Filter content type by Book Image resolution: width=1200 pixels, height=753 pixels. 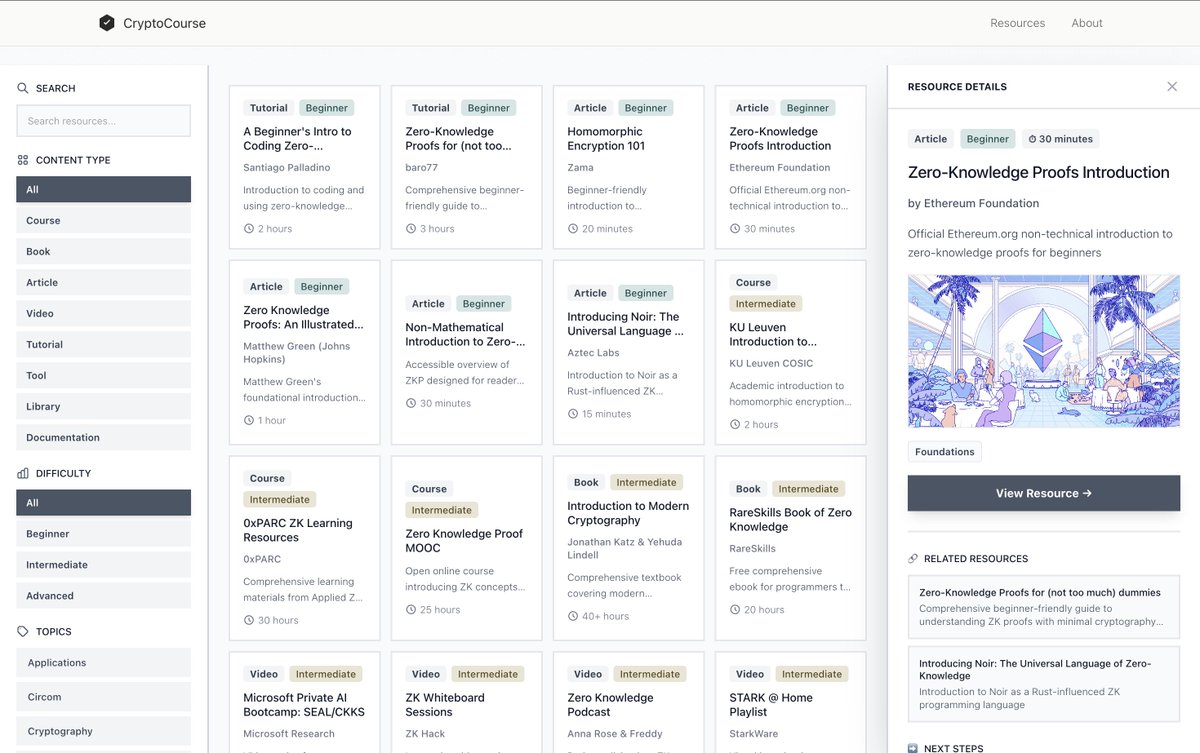(104, 252)
